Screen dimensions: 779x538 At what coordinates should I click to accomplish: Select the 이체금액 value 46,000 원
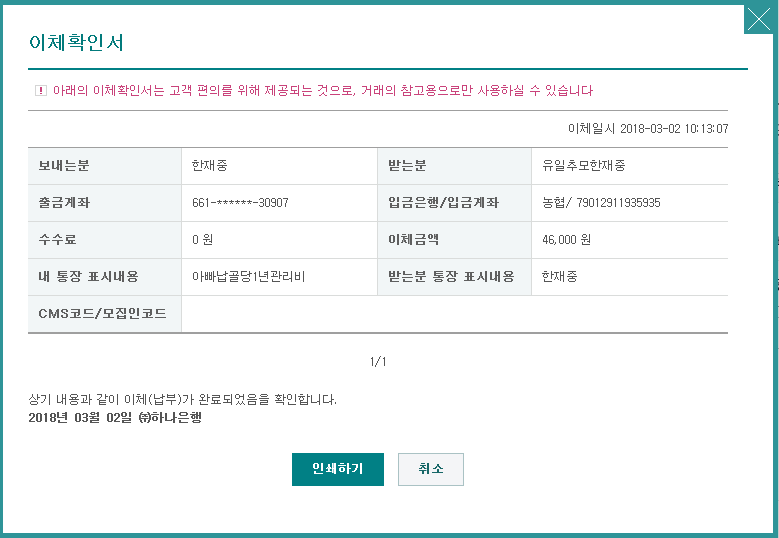[x=566, y=240]
